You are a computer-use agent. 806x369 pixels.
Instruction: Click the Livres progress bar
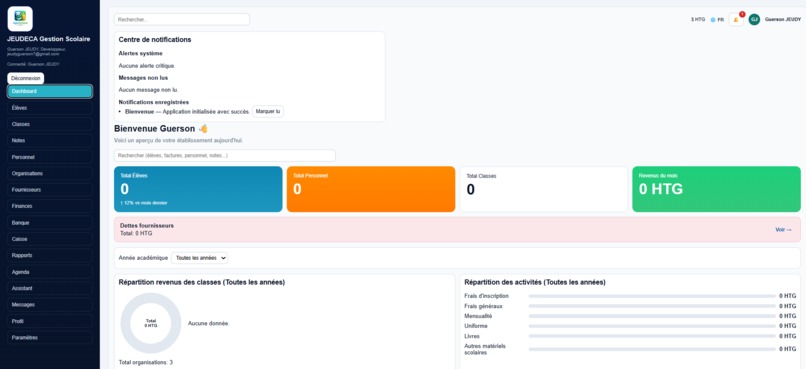point(652,336)
